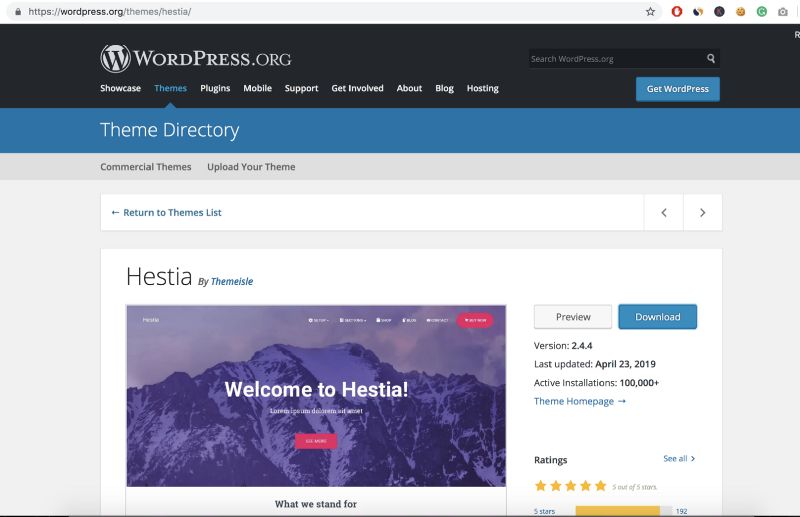Open the Themes menu item
The height and width of the screenshot is (517, 800).
pyautogui.click(x=170, y=88)
